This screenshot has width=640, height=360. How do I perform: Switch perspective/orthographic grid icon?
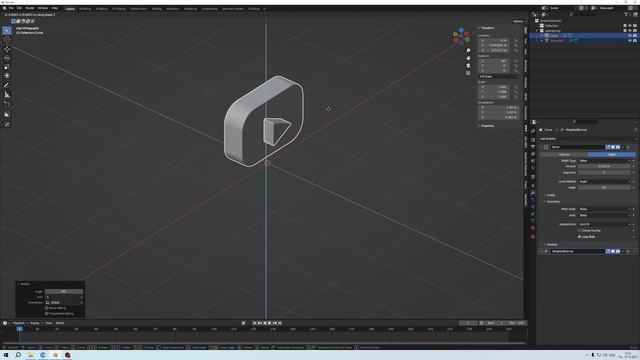468,73
